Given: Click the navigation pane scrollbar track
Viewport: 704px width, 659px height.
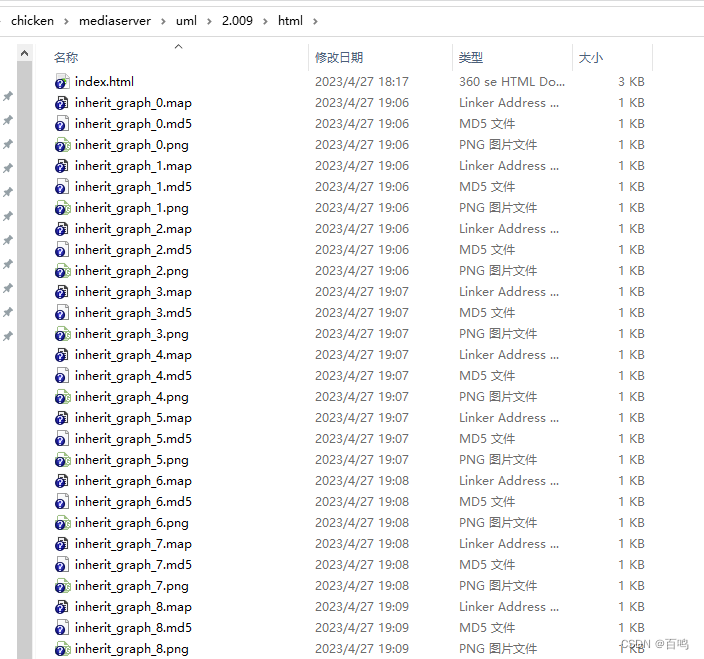Looking at the screenshot, I should pos(25,359).
